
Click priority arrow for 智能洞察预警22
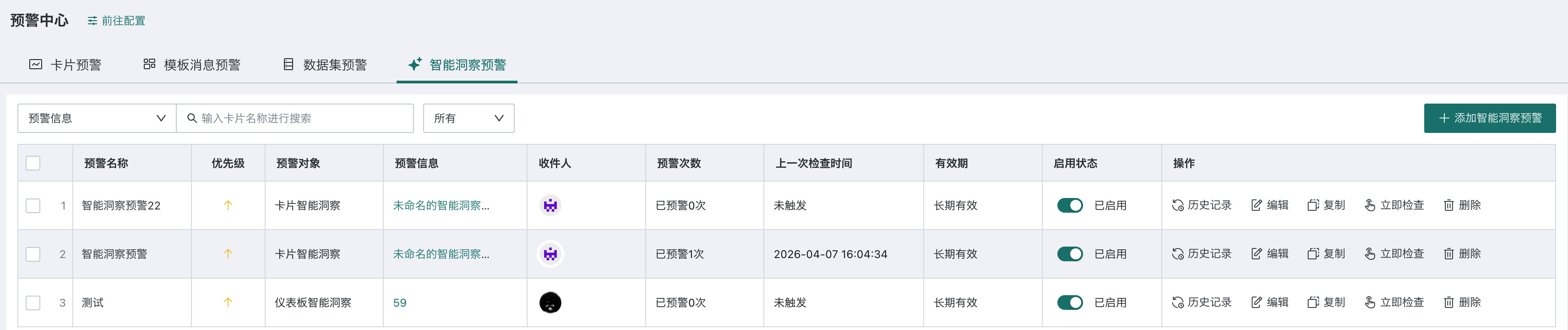(228, 205)
